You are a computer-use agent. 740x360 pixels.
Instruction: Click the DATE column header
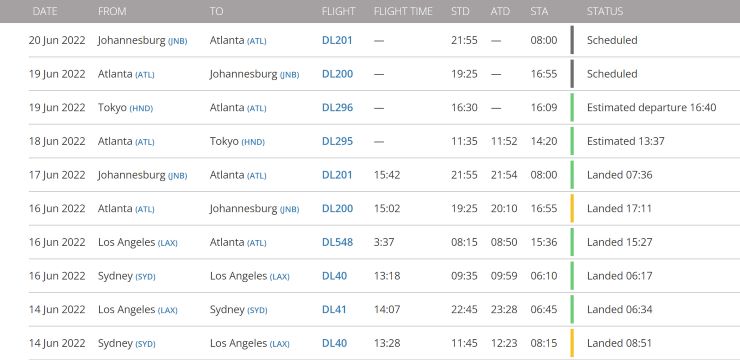click(45, 11)
